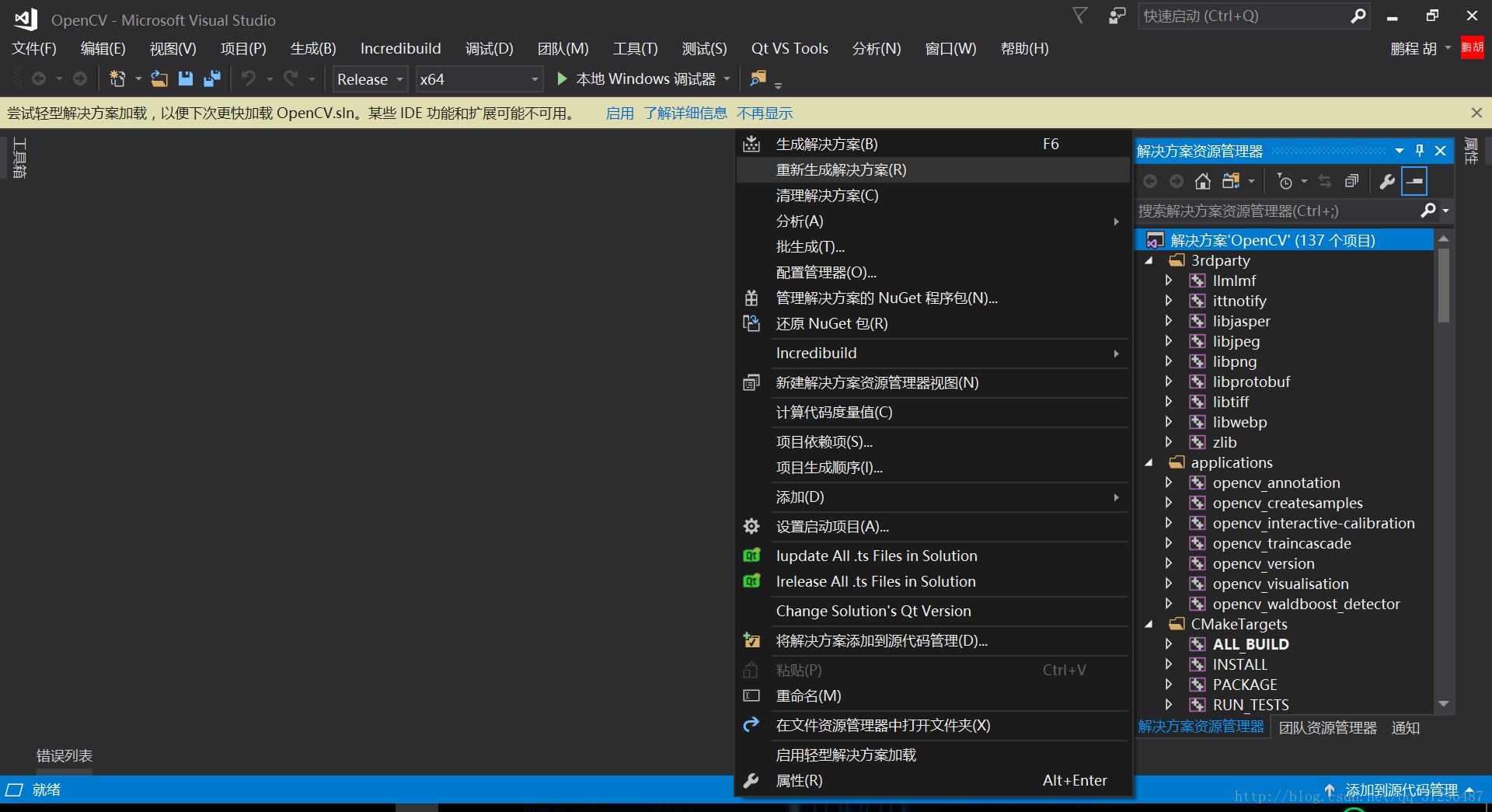Expand the opencv_version project node

1169,563
